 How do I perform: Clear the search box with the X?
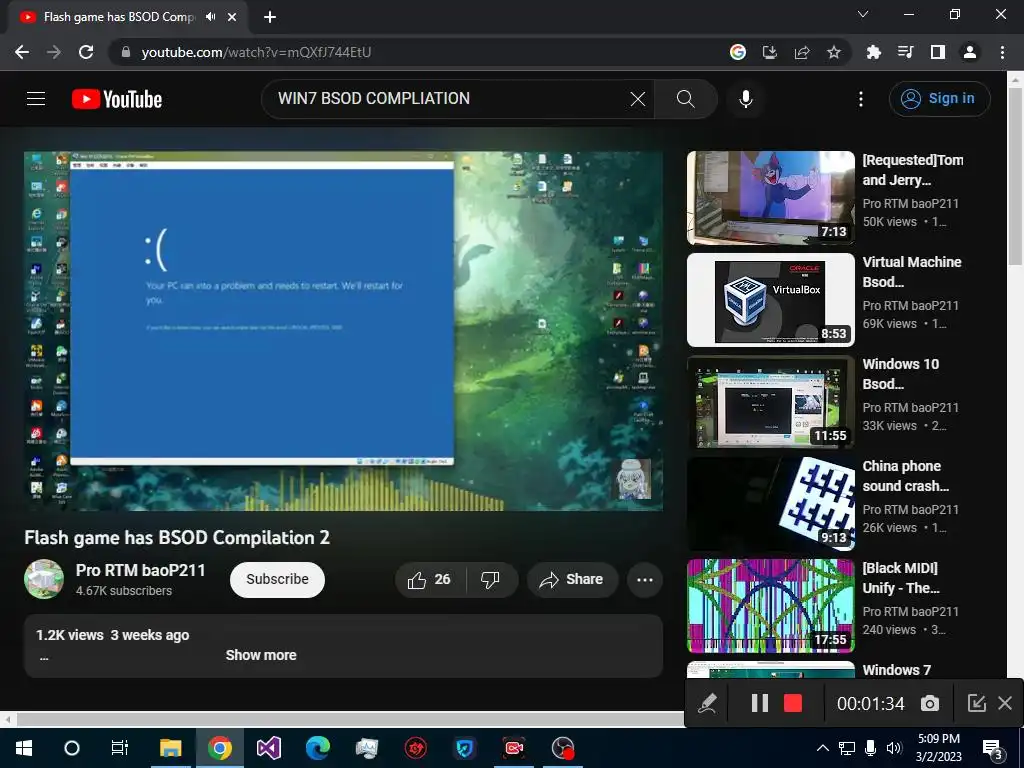pyautogui.click(x=637, y=99)
